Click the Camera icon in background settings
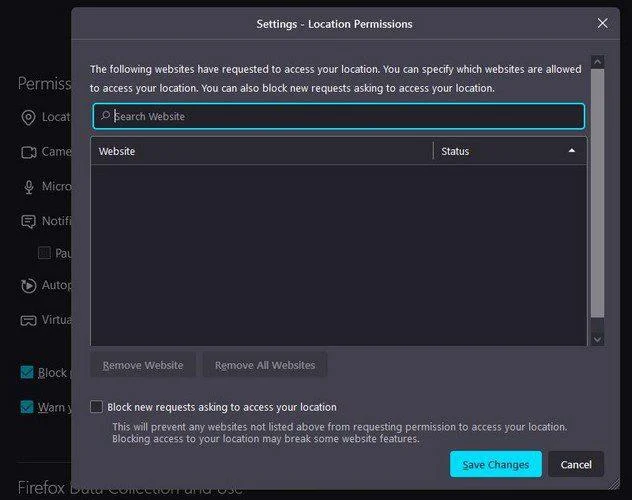The height and width of the screenshot is (500, 632). [x=29, y=152]
